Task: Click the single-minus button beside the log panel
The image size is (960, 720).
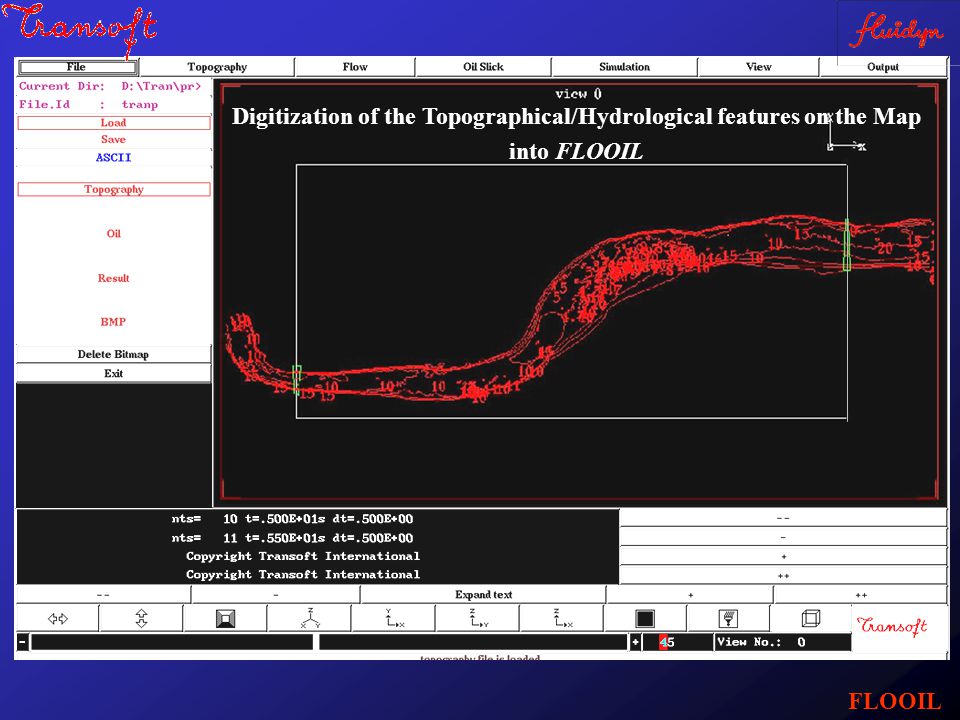Action: [x=783, y=537]
